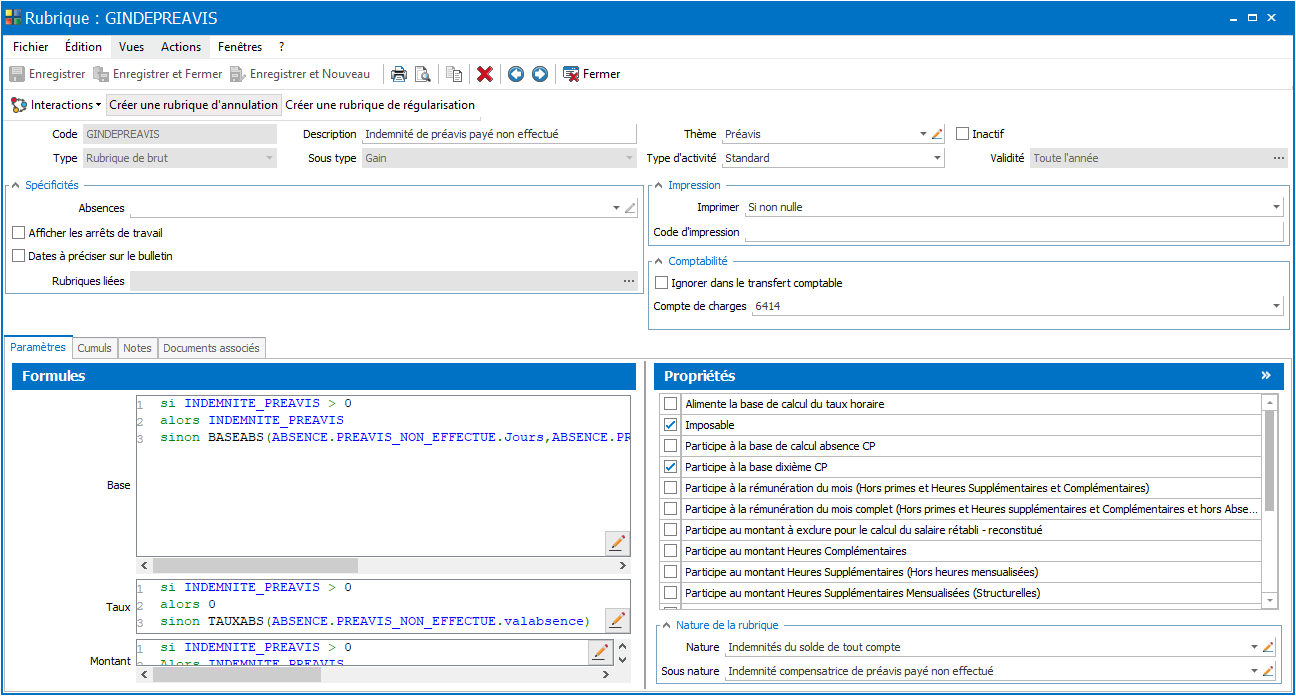
Task: Click the Enregistrer save icon
Action: point(17,74)
